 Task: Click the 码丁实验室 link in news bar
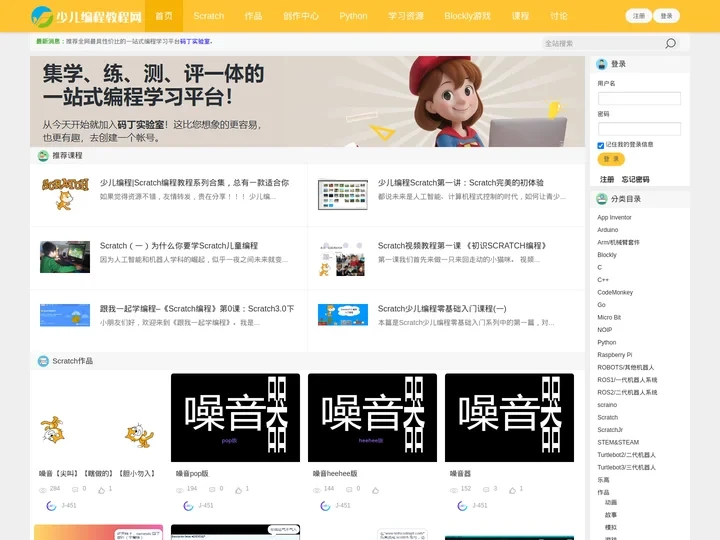click(x=195, y=41)
